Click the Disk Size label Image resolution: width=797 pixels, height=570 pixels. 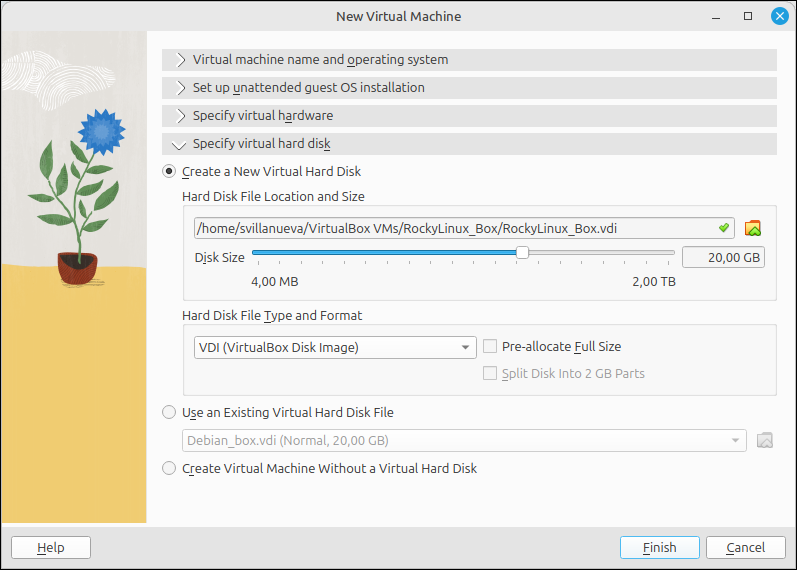[220, 257]
